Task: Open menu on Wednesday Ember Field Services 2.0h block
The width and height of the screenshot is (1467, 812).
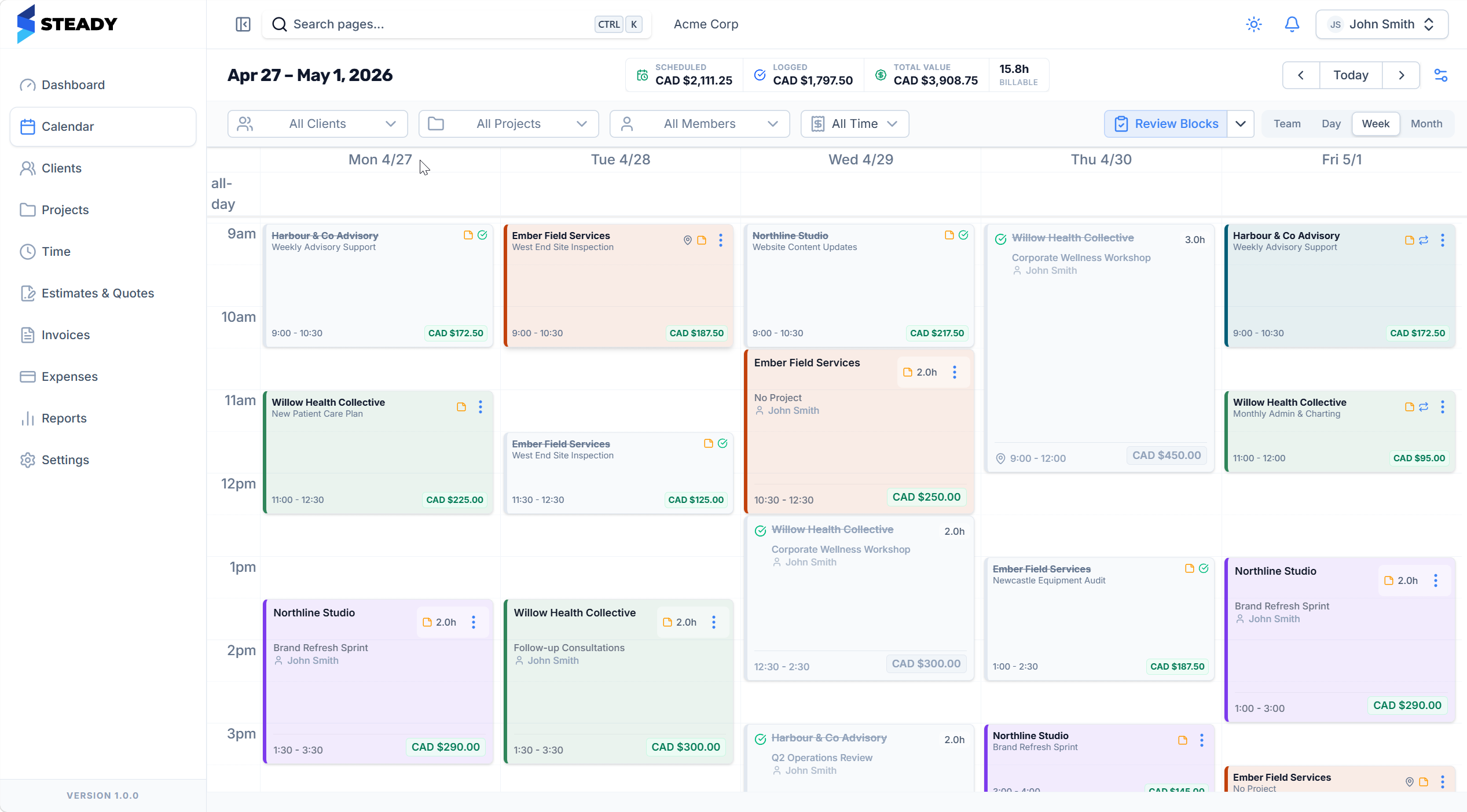Action: (955, 372)
